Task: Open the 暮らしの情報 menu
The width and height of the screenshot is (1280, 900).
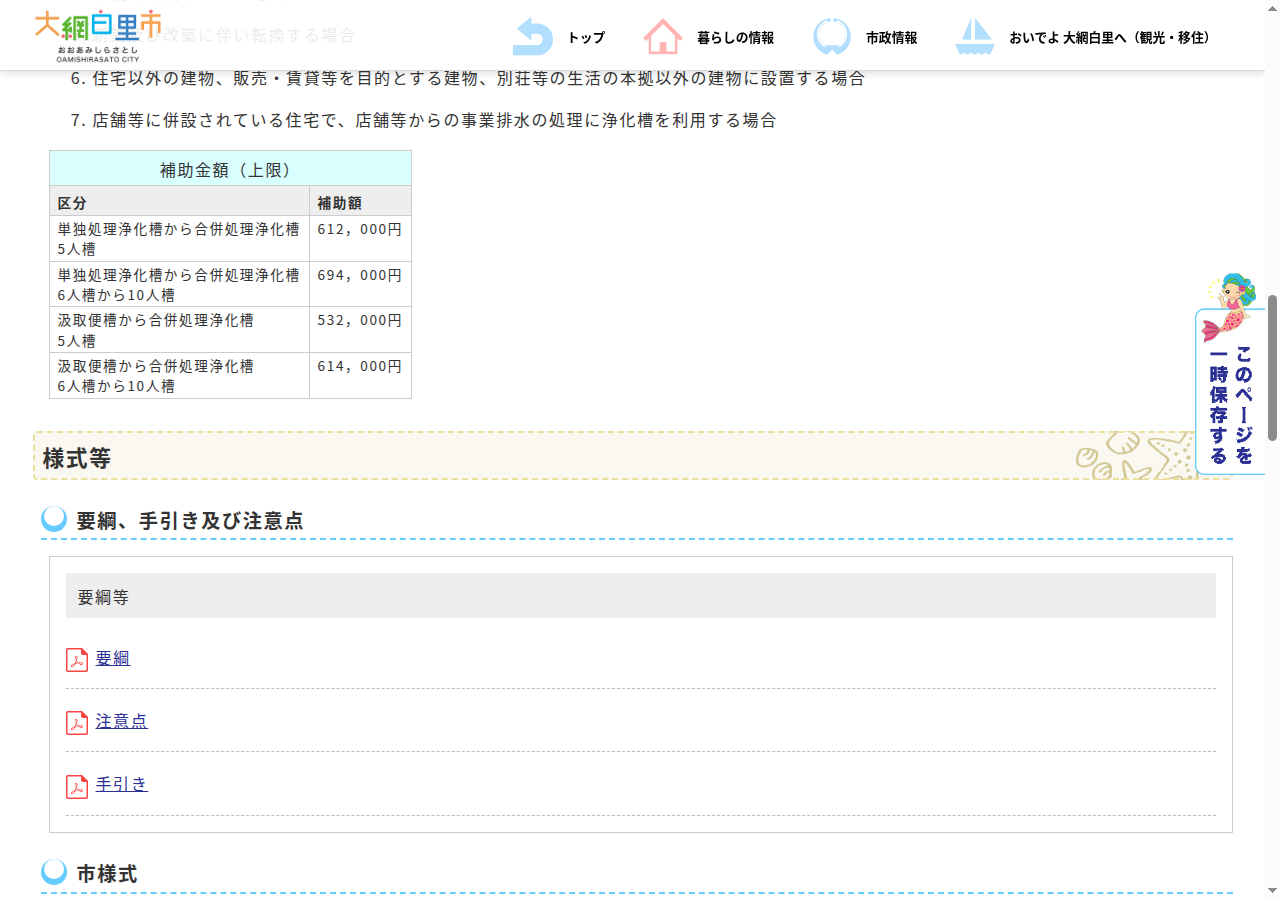Action: (735, 38)
